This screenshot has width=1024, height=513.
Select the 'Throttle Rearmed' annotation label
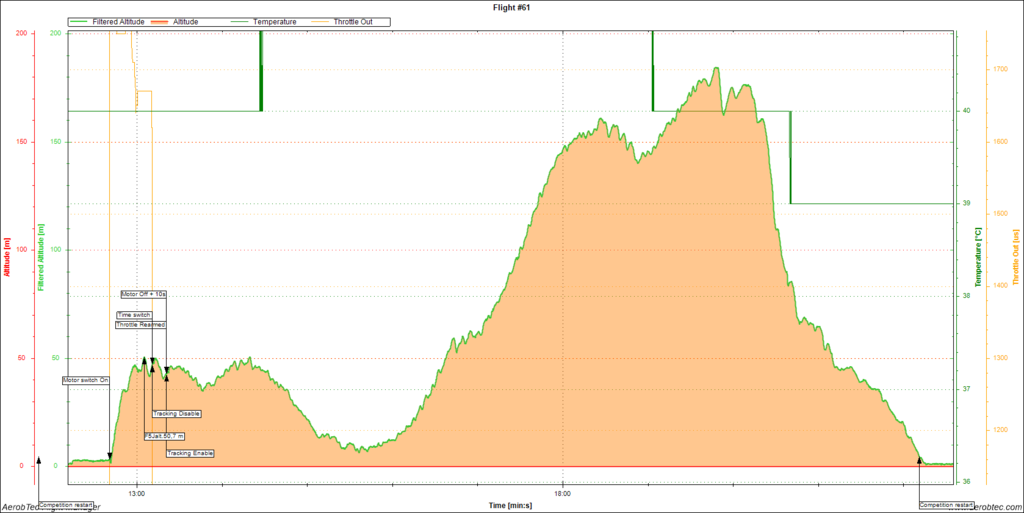[x=140, y=325]
